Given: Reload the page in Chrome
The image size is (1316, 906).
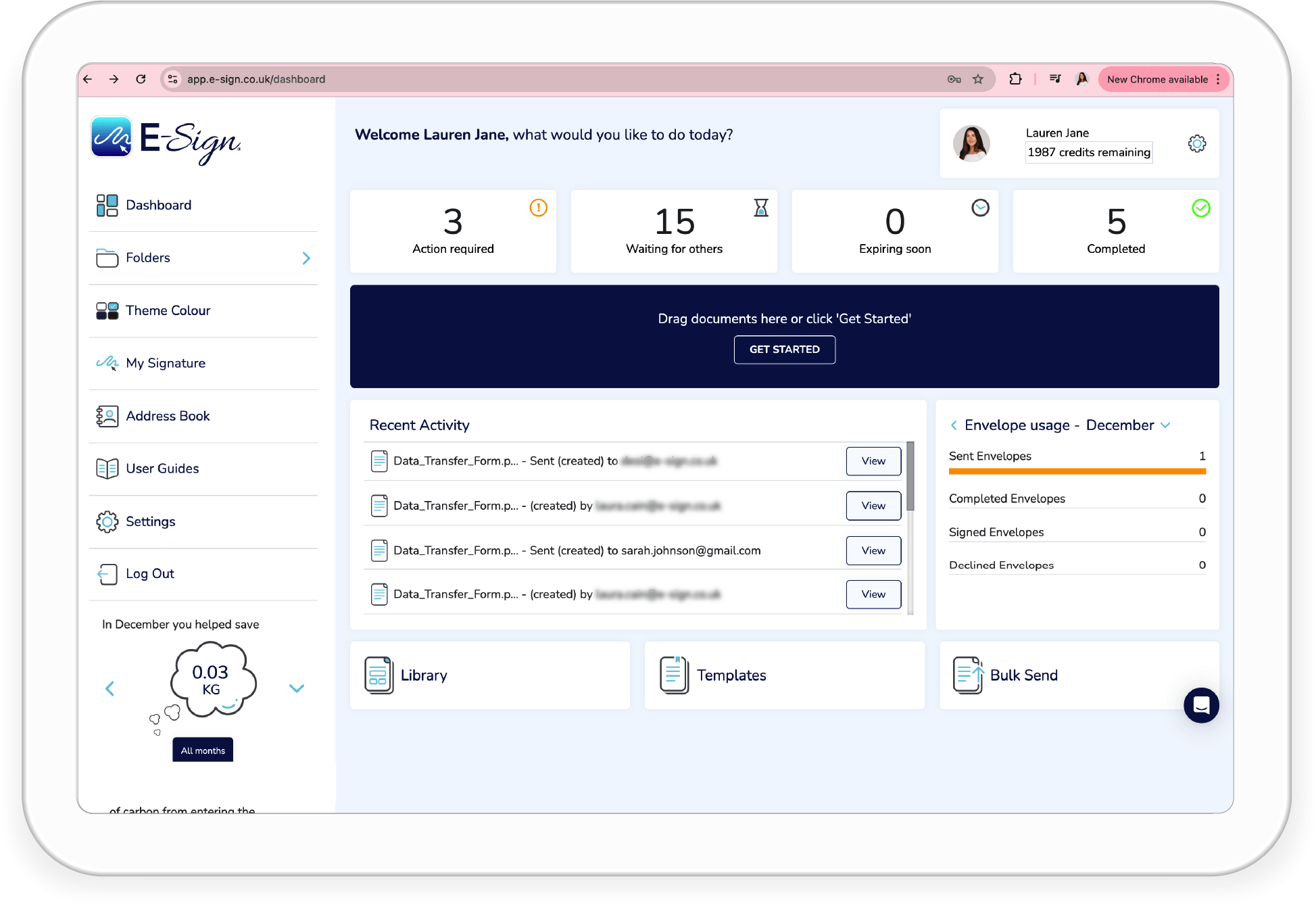Looking at the screenshot, I should click(141, 79).
